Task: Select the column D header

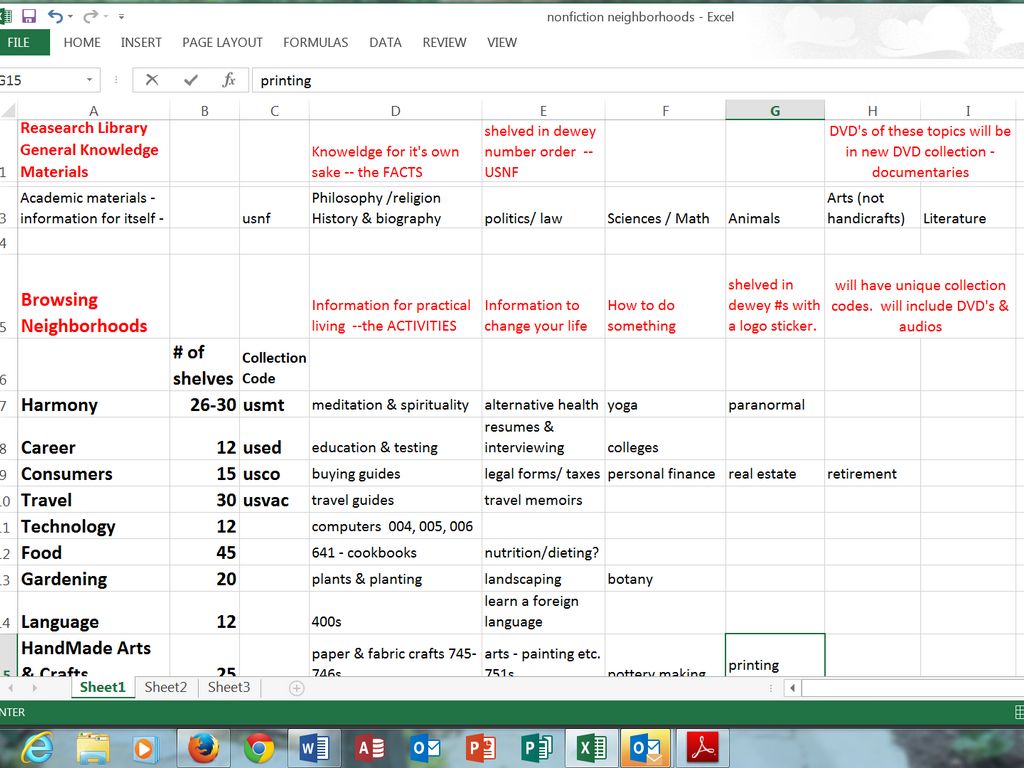Action: [x=395, y=110]
